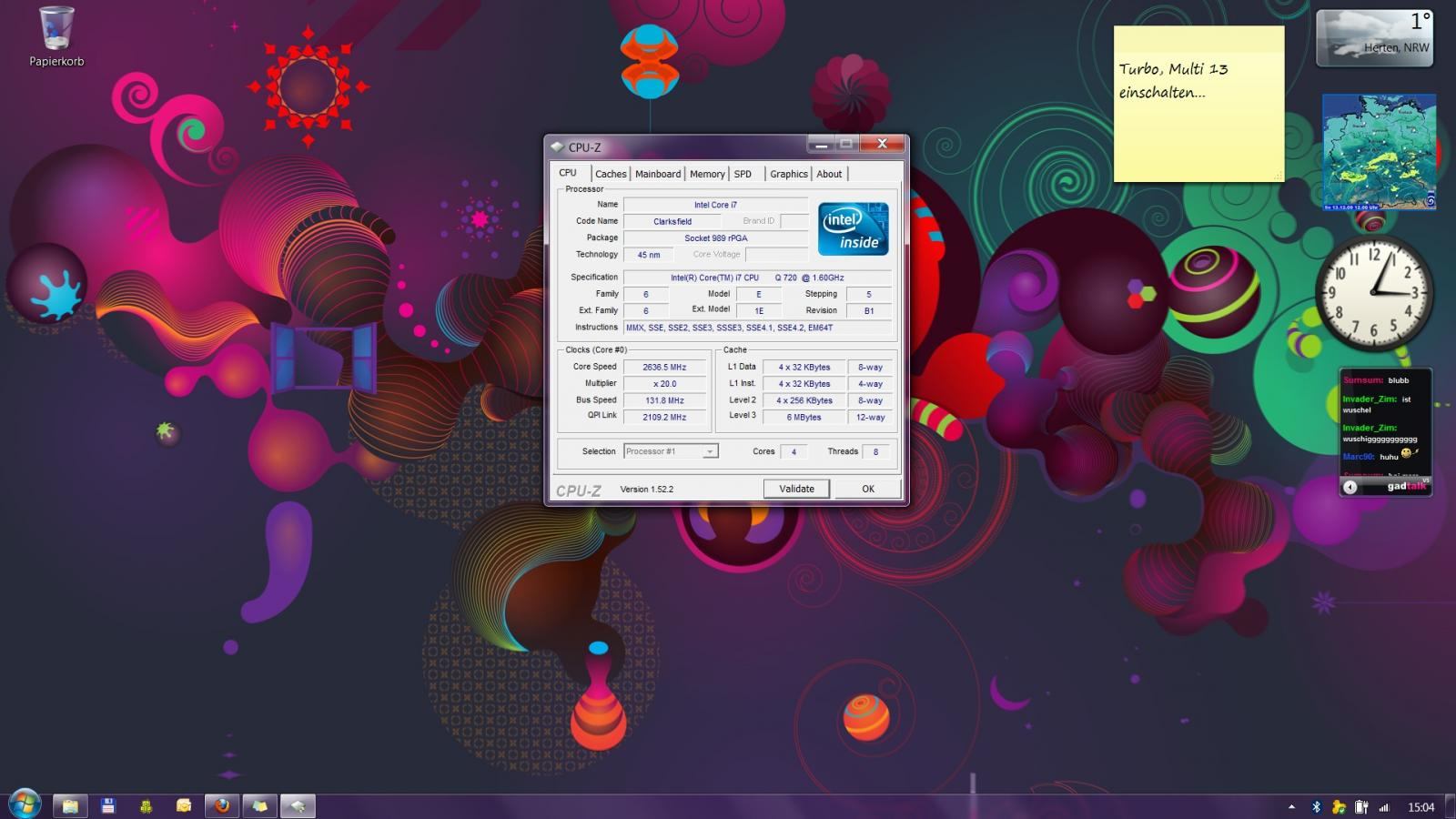Open the Windows Start orb
The width and height of the screenshot is (1456, 819).
pyautogui.click(x=24, y=804)
